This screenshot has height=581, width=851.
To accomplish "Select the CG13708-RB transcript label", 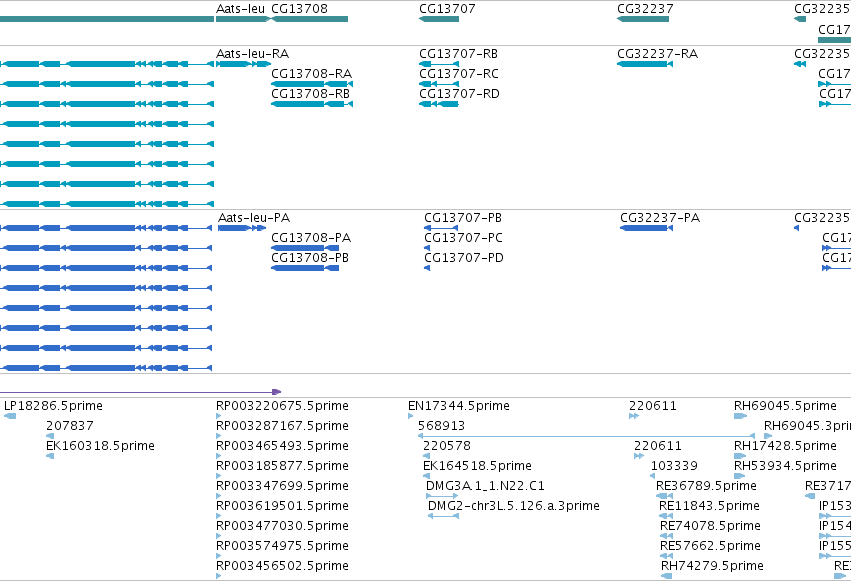I will (310, 94).
